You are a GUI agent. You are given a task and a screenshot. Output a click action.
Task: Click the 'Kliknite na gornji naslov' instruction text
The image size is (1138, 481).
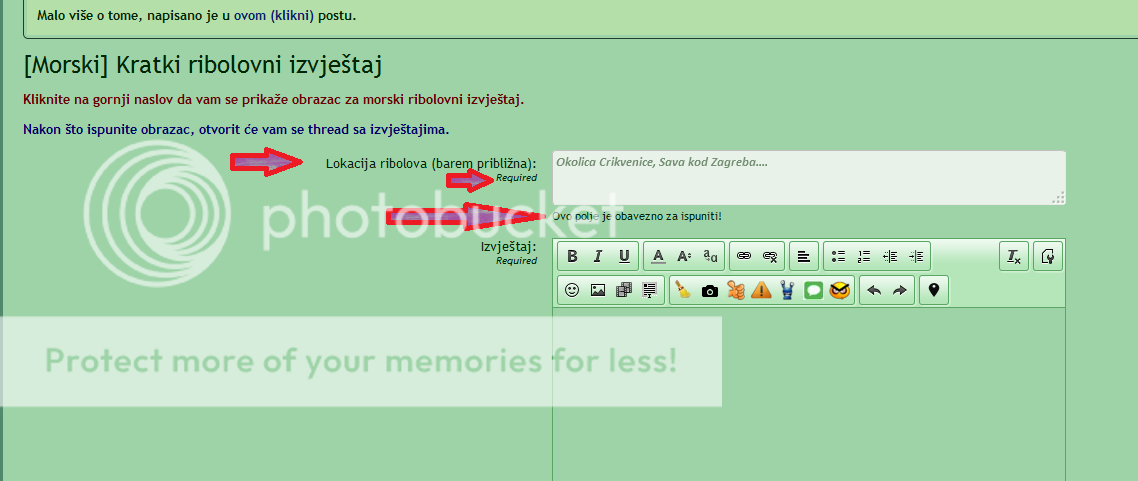tap(274, 99)
